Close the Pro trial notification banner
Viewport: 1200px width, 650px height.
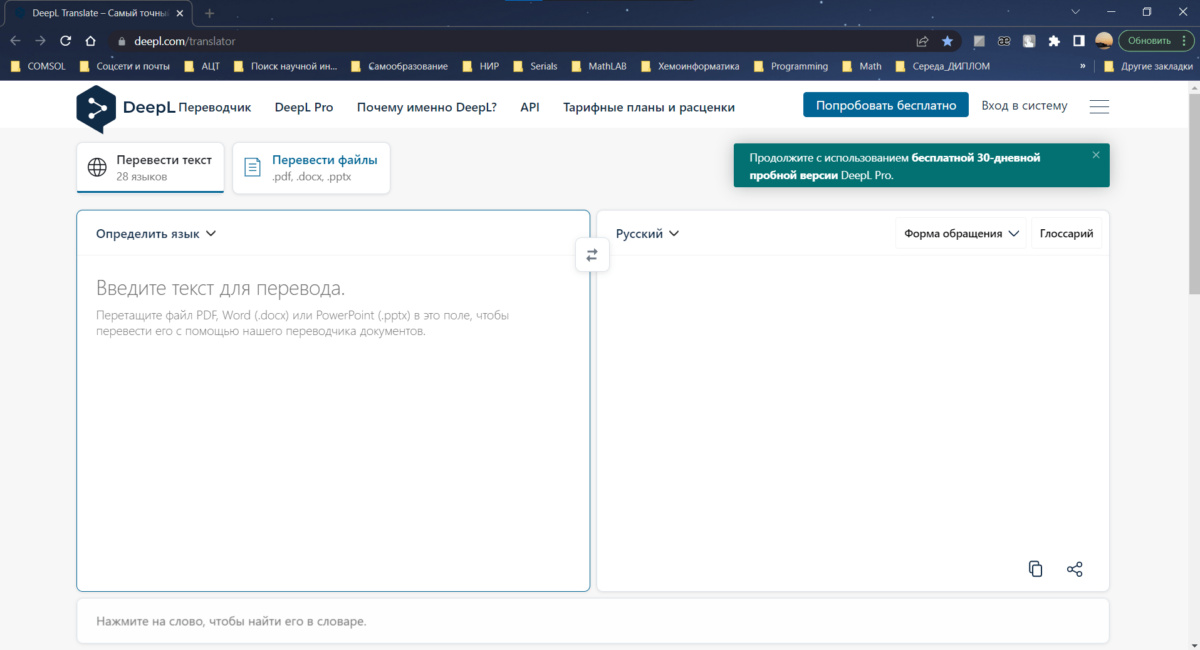click(1096, 155)
